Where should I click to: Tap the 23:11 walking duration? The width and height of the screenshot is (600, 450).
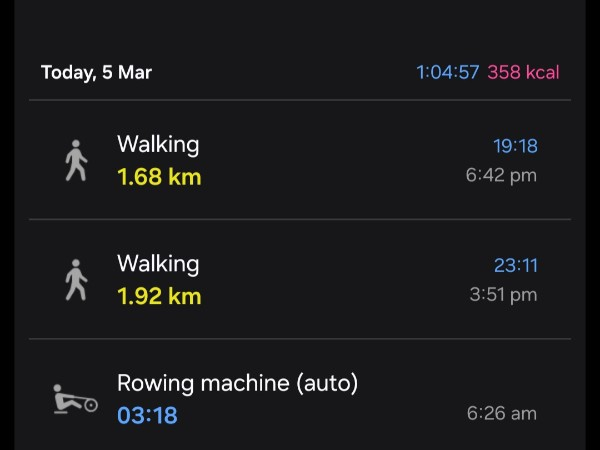click(x=515, y=265)
